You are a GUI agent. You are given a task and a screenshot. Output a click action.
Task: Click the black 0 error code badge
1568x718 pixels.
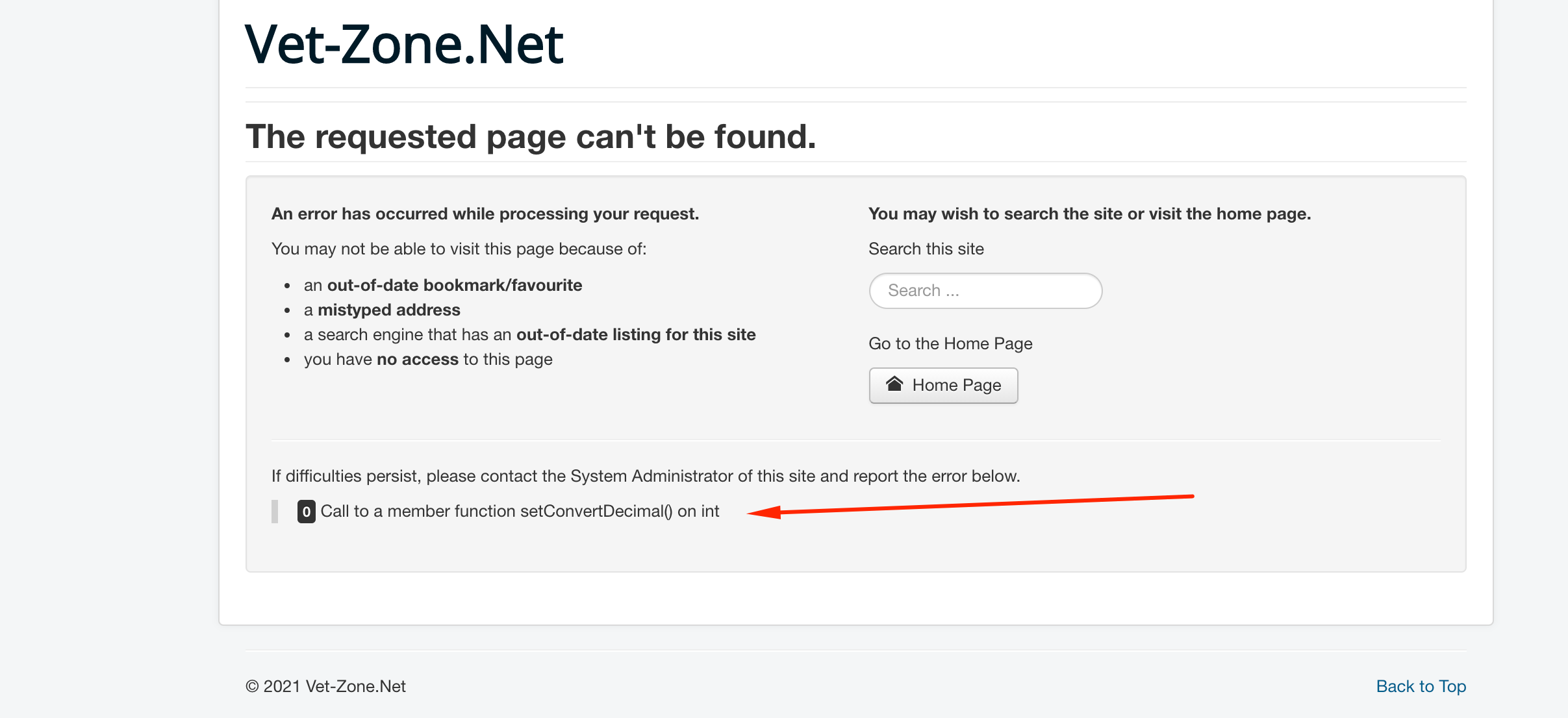306,512
